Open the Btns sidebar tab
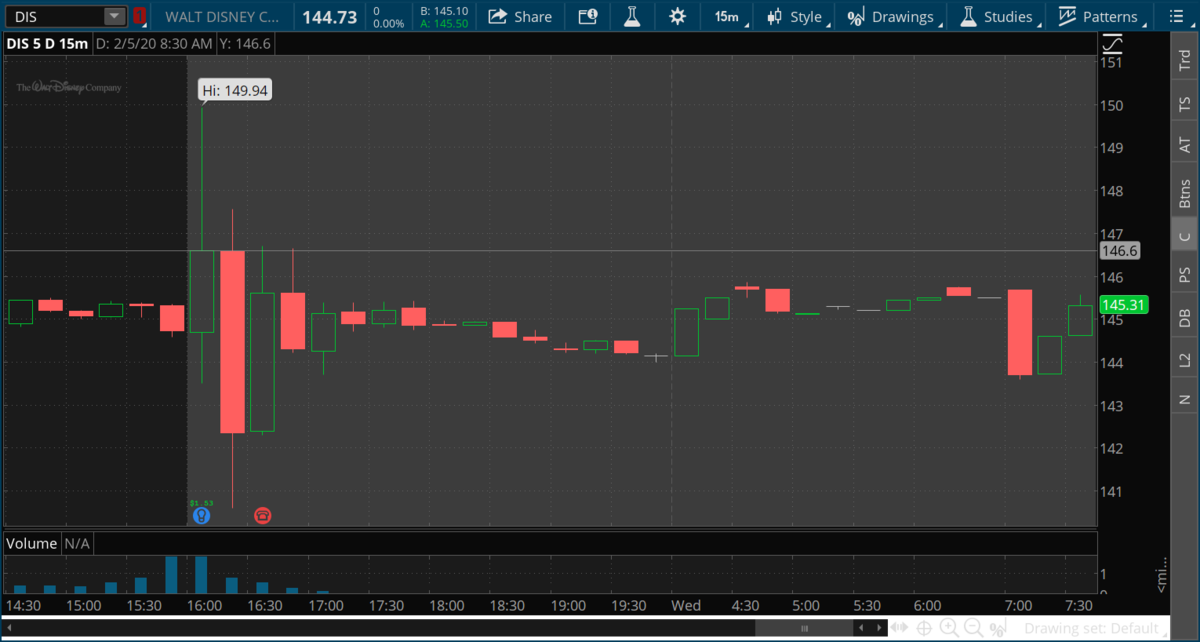The height and width of the screenshot is (642, 1200). (x=1185, y=191)
